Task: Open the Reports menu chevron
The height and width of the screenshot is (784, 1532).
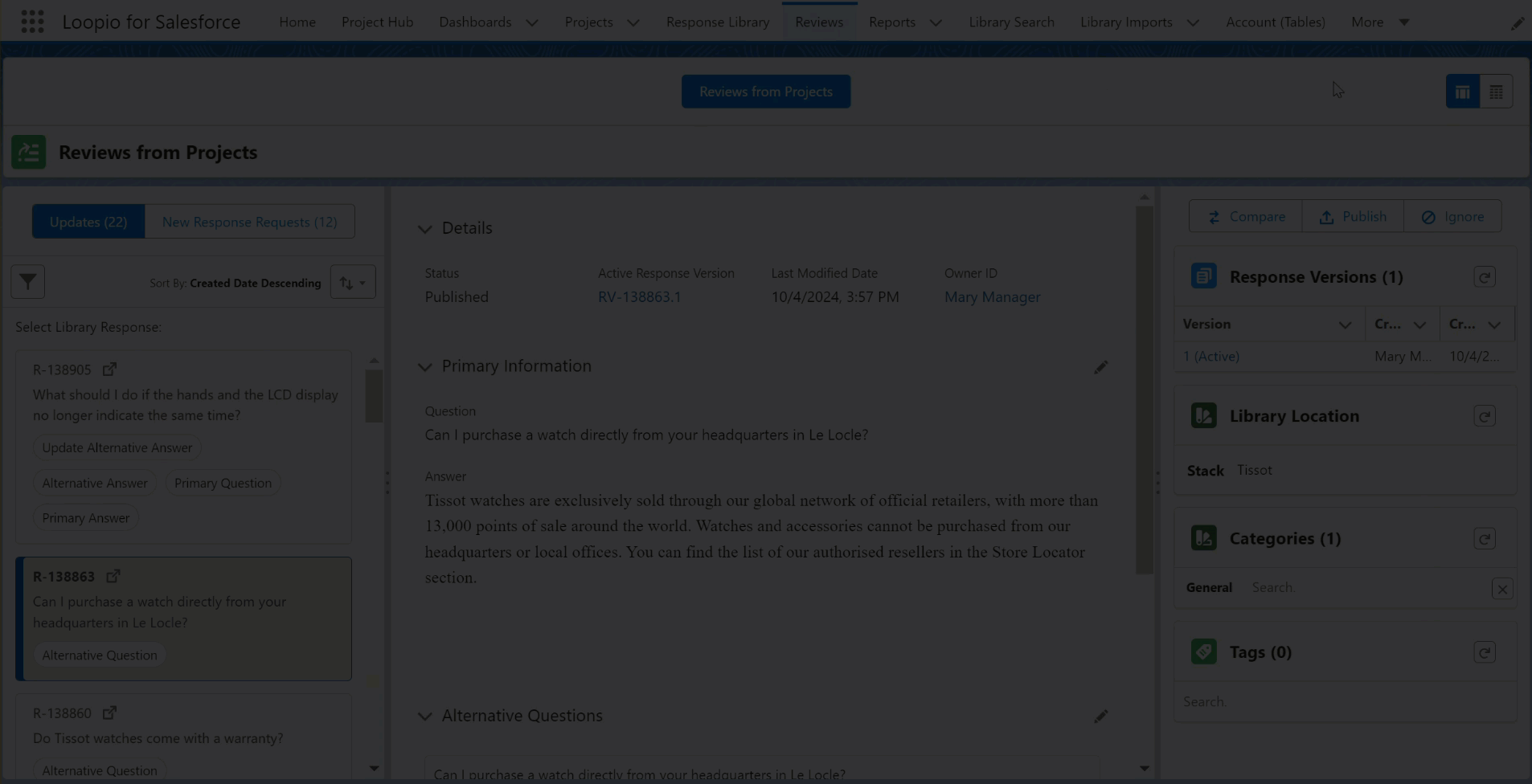Action: point(936,22)
